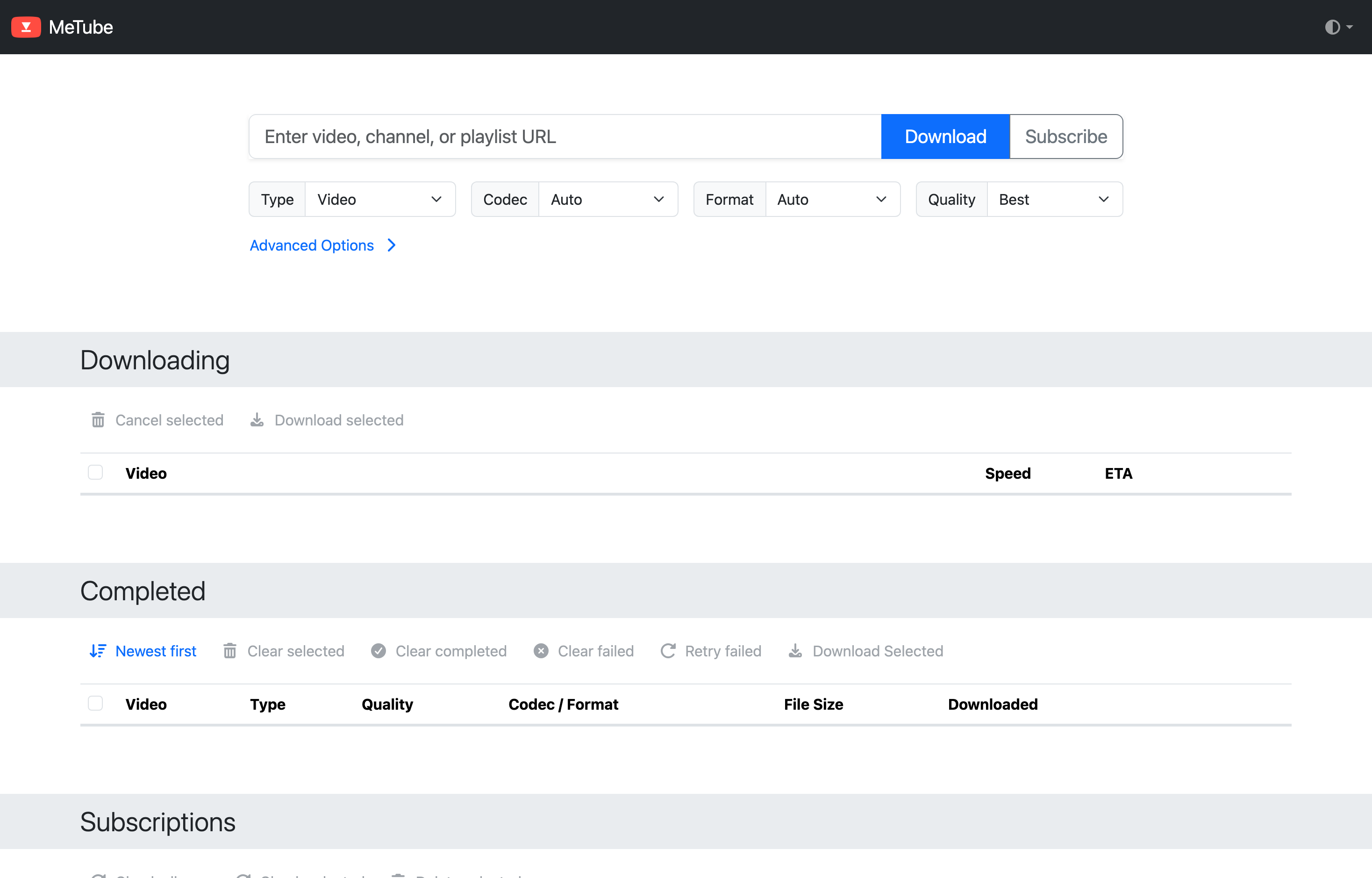This screenshot has height=878, width=1372.
Task: Click the Video header in Downloading table
Action: click(146, 473)
